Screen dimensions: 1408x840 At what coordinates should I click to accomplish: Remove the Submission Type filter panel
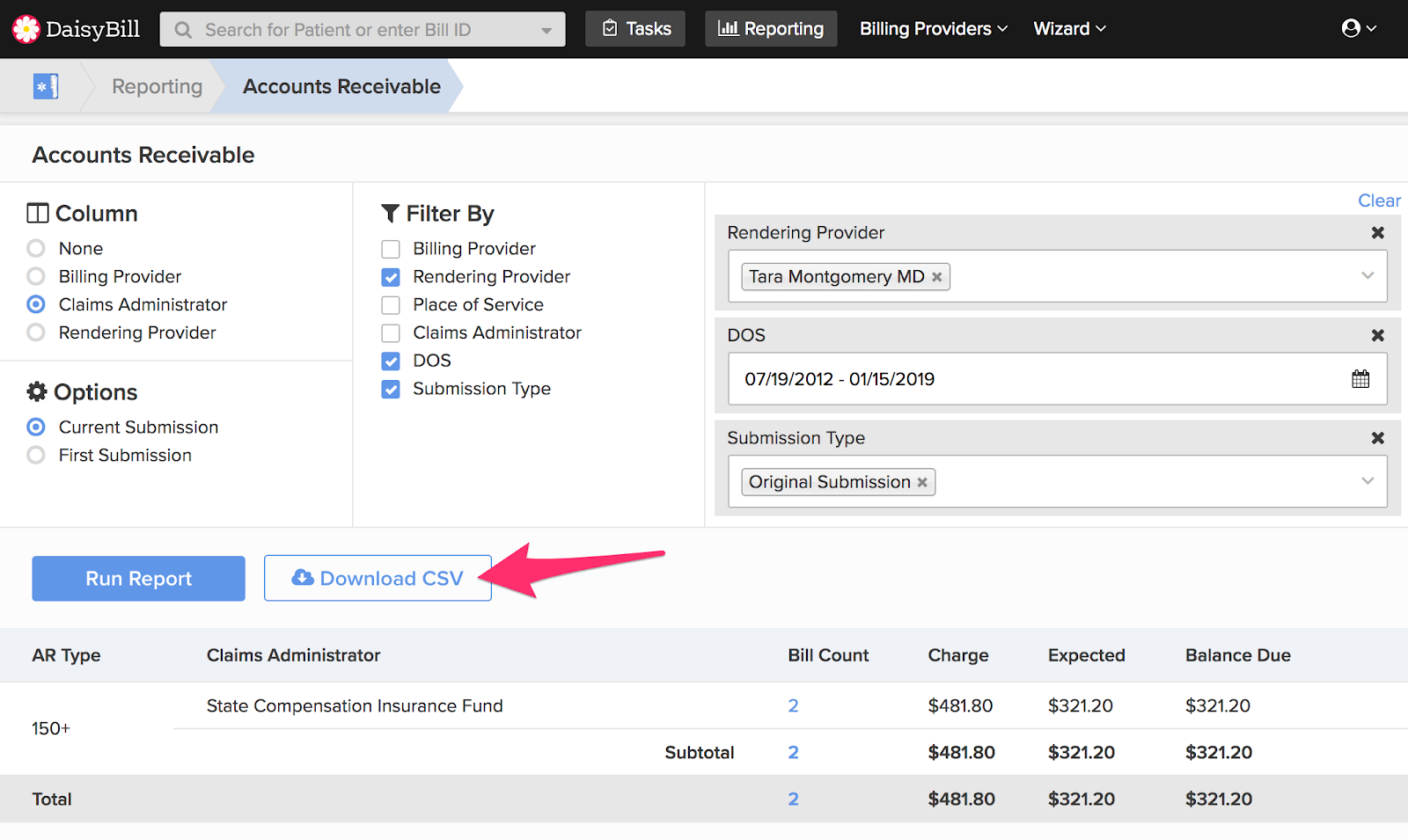point(1378,438)
